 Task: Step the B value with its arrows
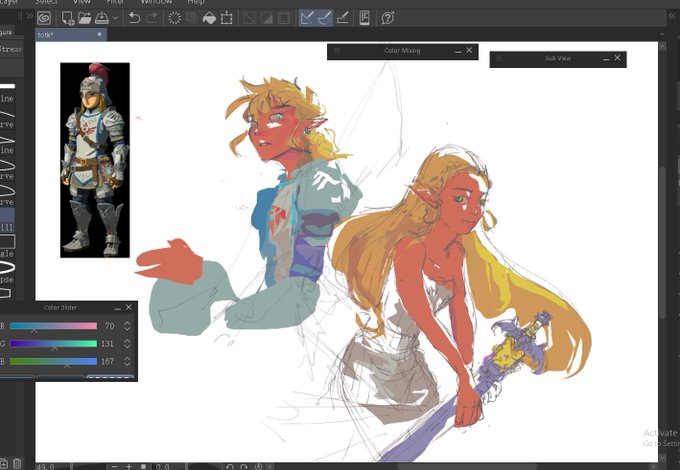coord(127,361)
